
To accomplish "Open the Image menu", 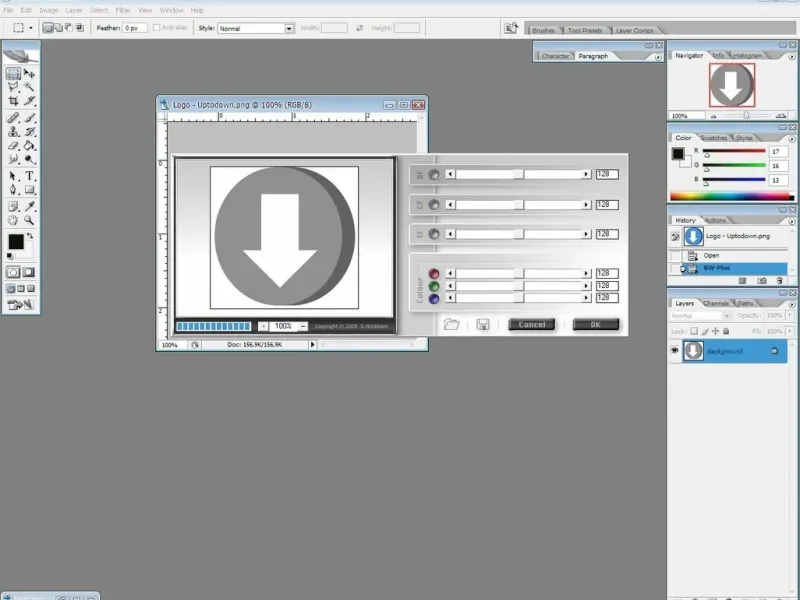I will coord(49,10).
